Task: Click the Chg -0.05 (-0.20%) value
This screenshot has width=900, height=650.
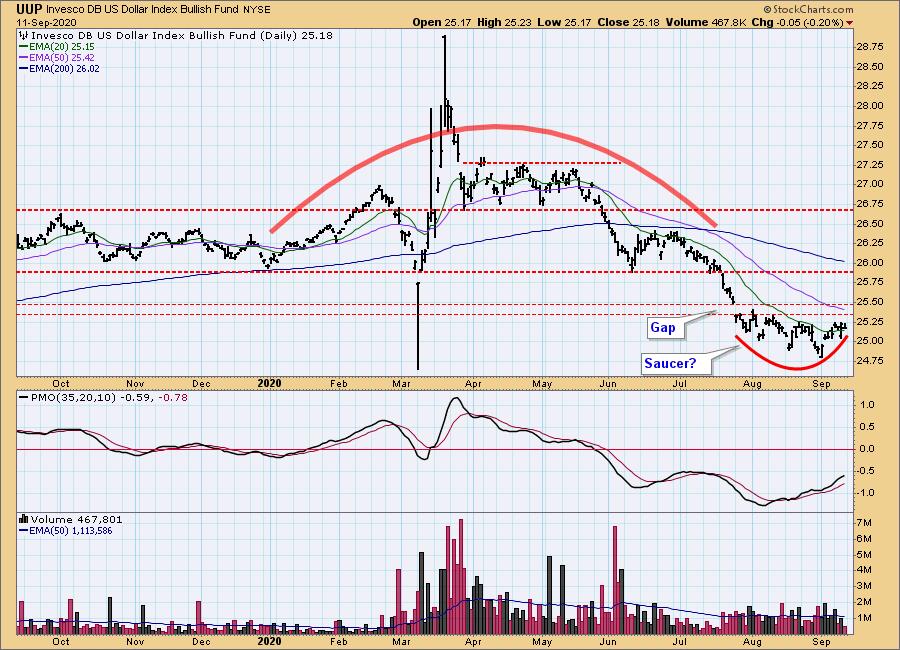Action: tap(798, 22)
